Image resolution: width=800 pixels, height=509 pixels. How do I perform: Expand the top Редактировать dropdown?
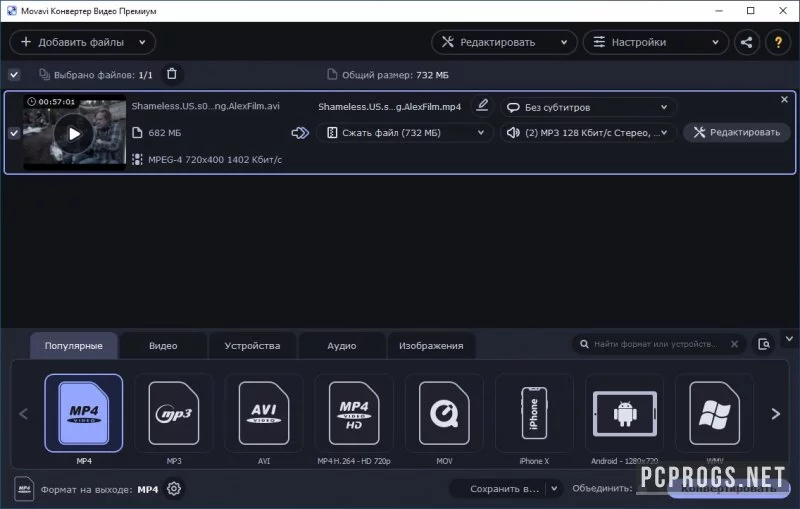point(564,42)
